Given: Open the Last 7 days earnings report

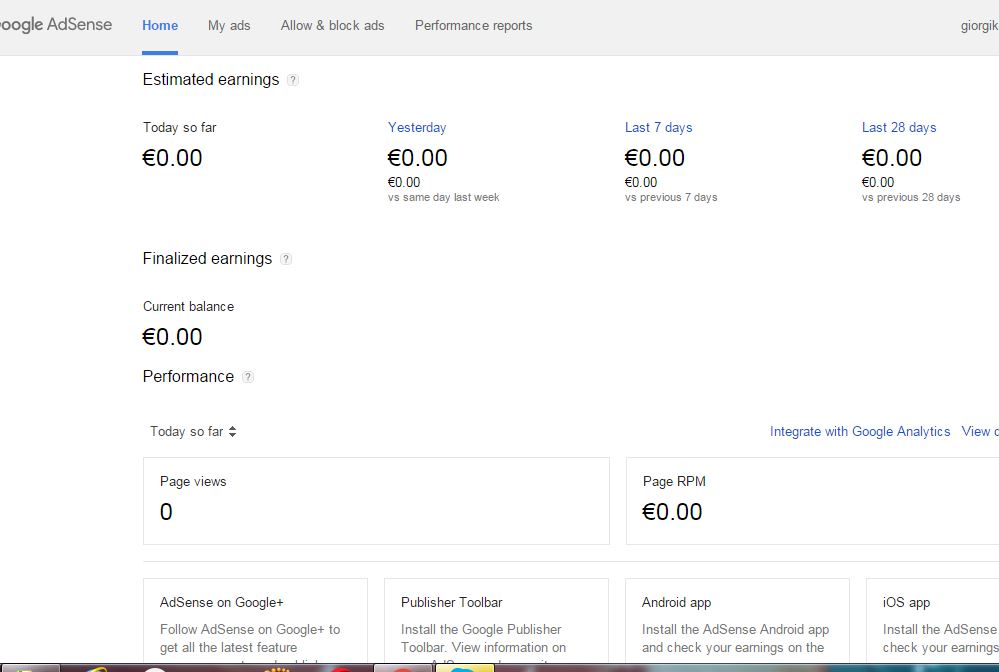Looking at the screenshot, I should [x=658, y=128].
